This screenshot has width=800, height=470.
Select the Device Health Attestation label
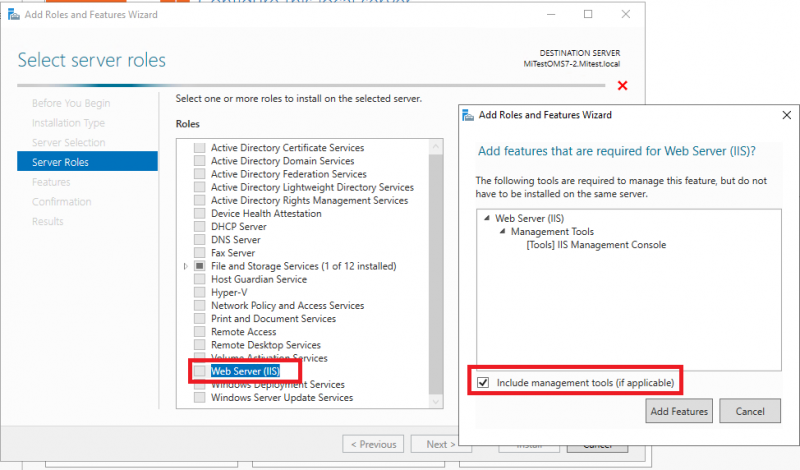tap(266, 213)
